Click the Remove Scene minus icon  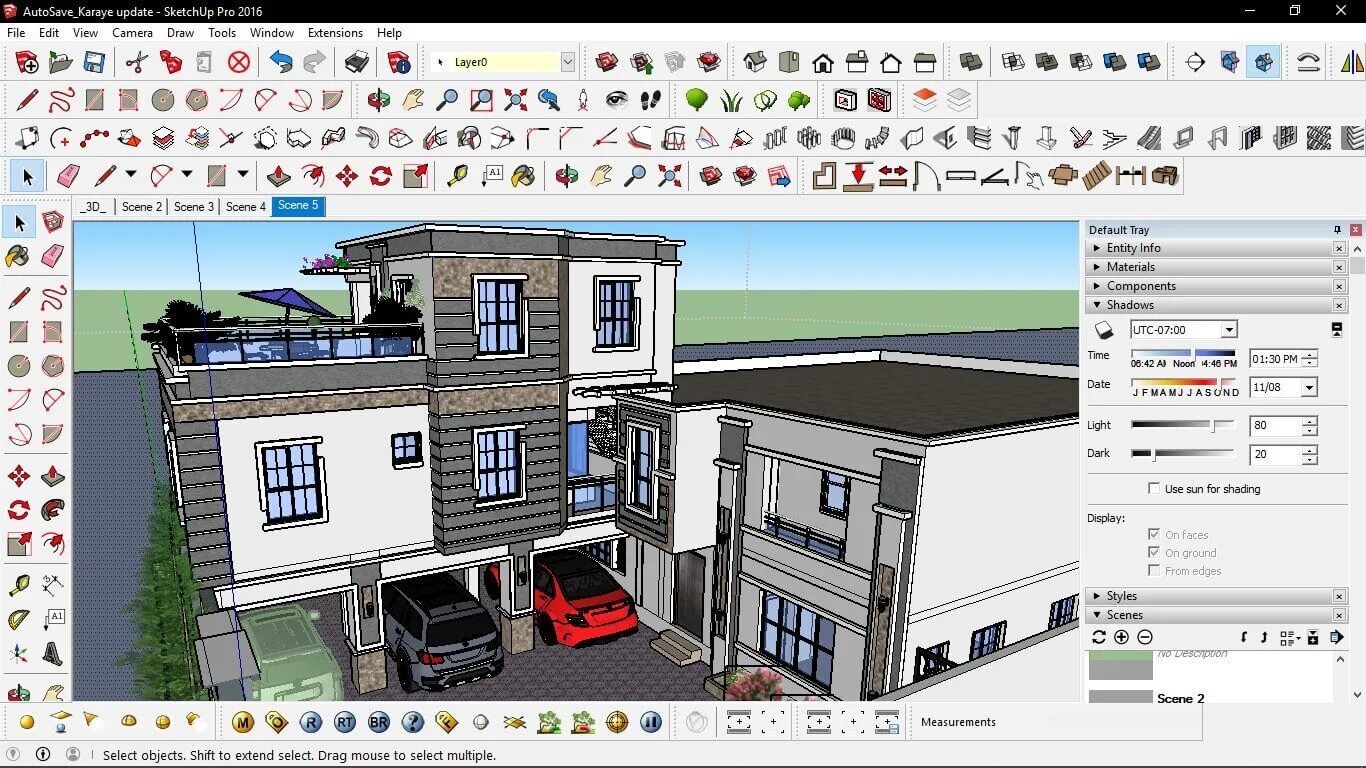[x=1145, y=637]
